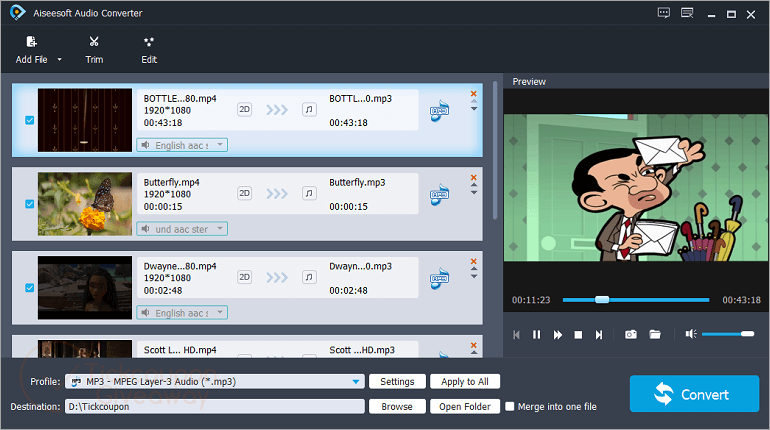770x430 pixels.
Task: Click 2D icon in BOTTLE...80.mp4 row
Action: tap(245, 109)
